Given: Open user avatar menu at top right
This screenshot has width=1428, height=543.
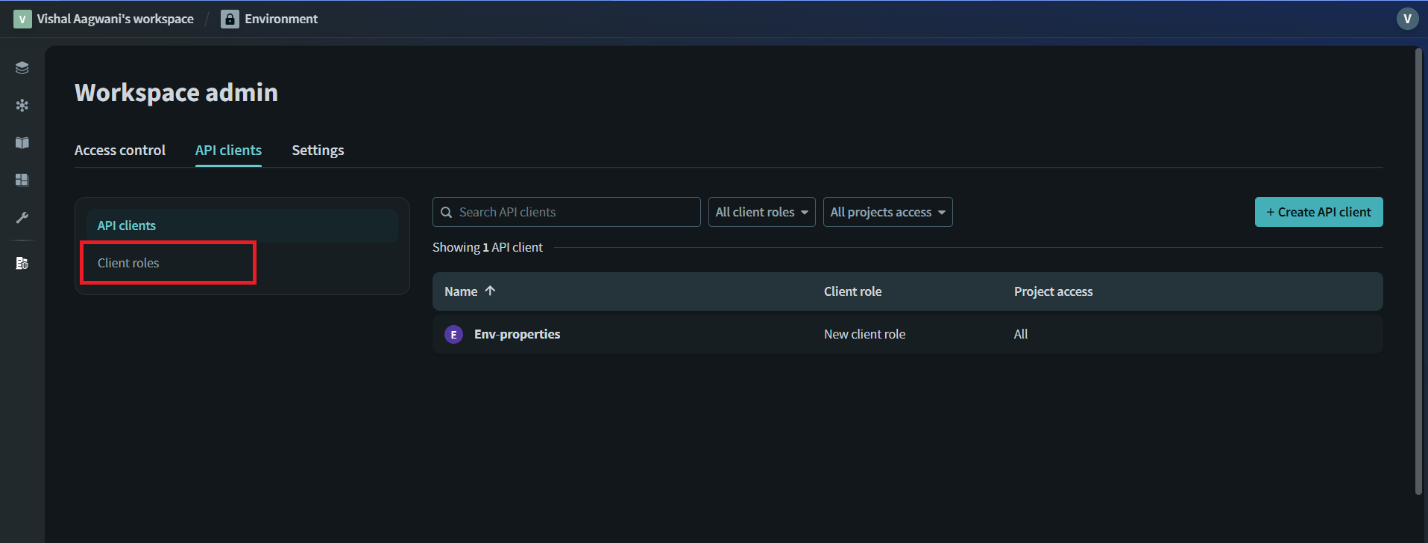Looking at the screenshot, I should (1407, 19).
